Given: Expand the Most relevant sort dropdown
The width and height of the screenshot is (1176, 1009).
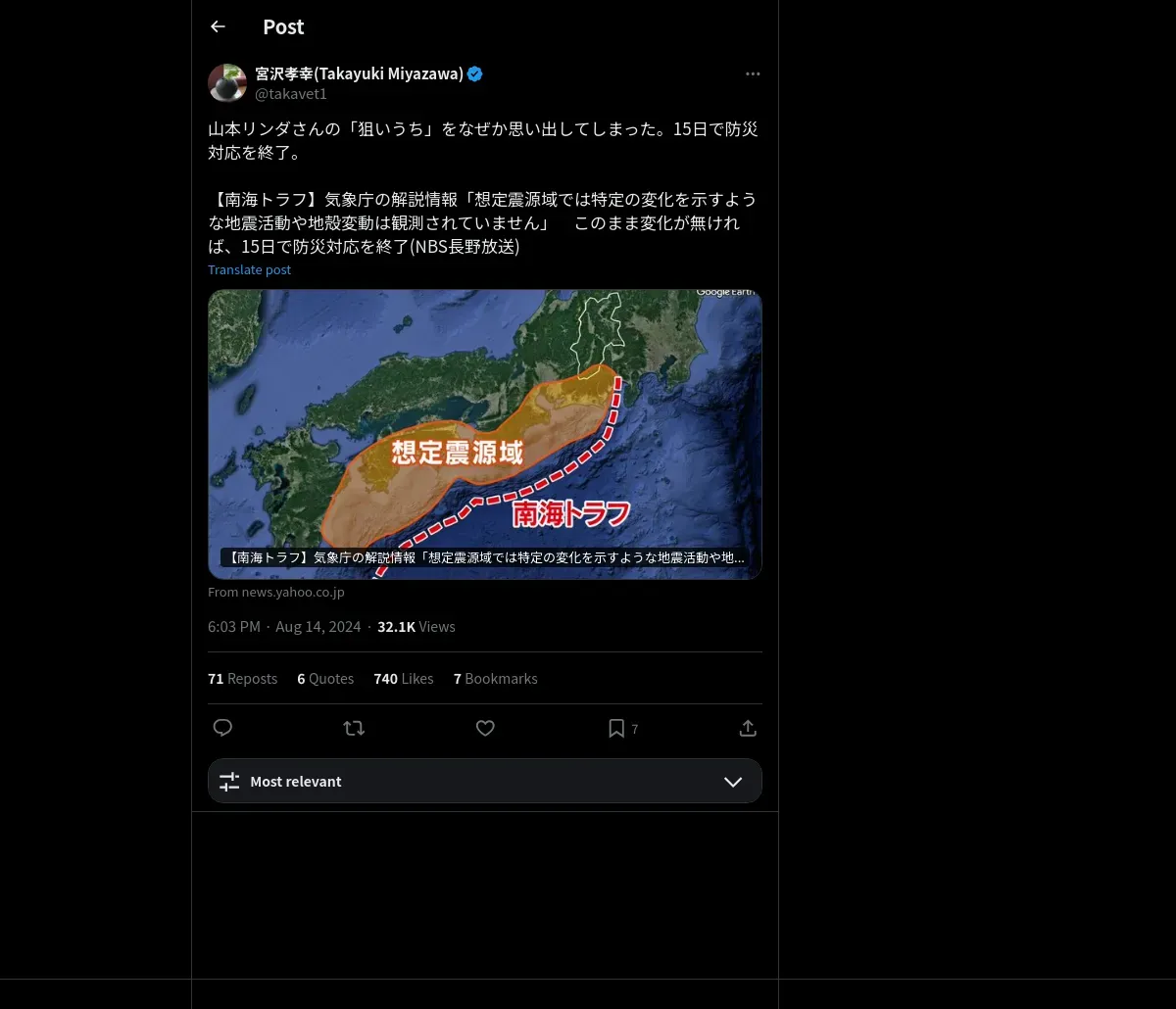Looking at the screenshot, I should [x=485, y=782].
